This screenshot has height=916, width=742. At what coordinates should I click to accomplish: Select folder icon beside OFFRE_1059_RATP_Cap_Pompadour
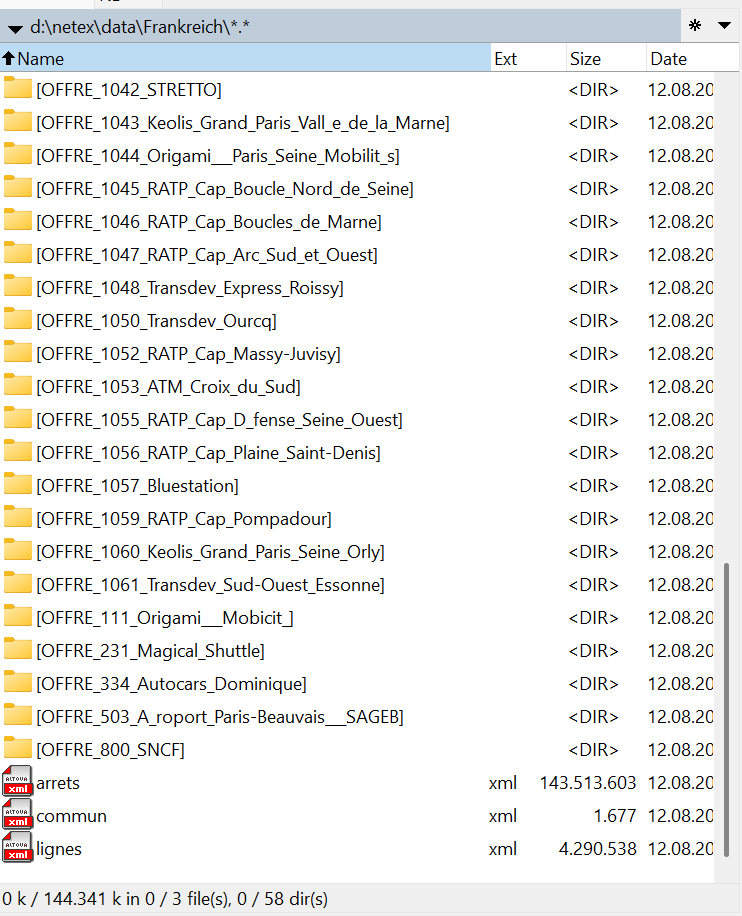tap(18, 517)
